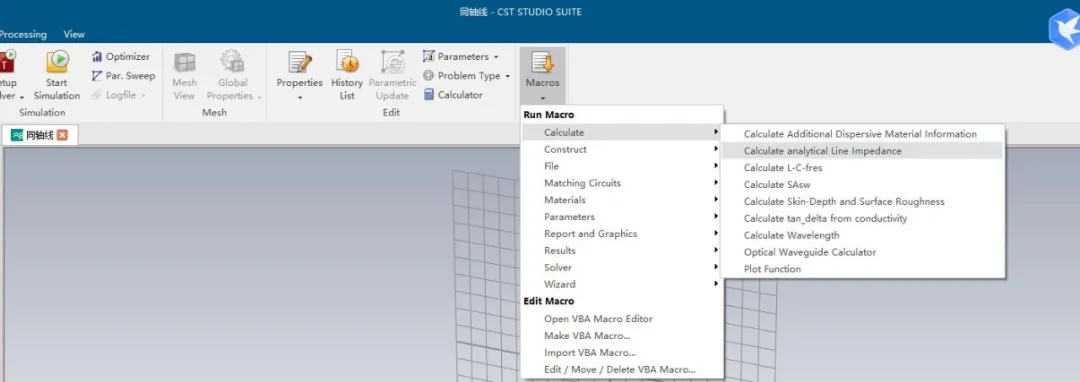The height and width of the screenshot is (382, 1080).
Task: Expand the Problem Type dropdown arrow
Action: pyautogui.click(x=508, y=76)
